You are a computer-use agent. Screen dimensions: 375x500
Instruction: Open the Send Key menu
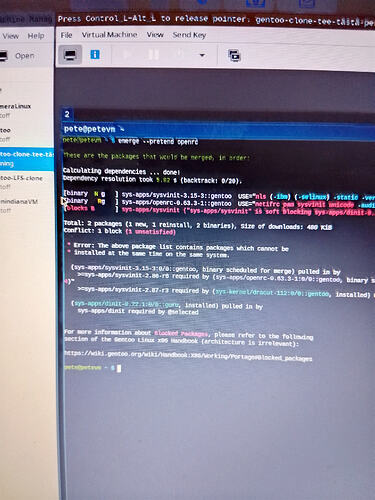click(x=189, y=35)
